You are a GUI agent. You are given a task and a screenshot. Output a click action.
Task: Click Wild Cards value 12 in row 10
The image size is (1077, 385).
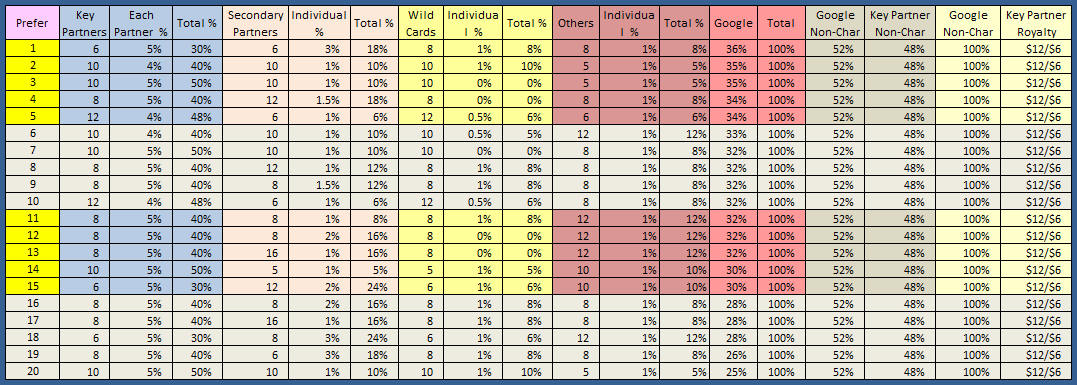pyautogui.click(x=421, y=202)
